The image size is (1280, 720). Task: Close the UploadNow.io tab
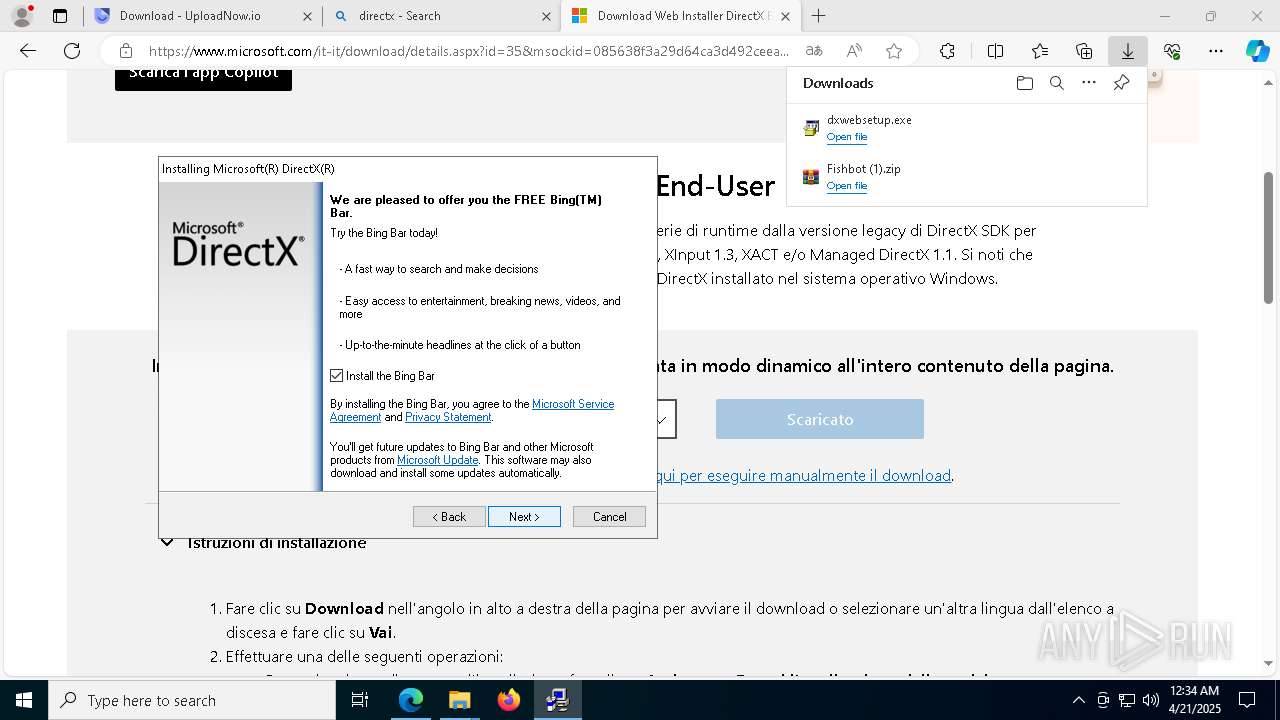tap(307, 16)
